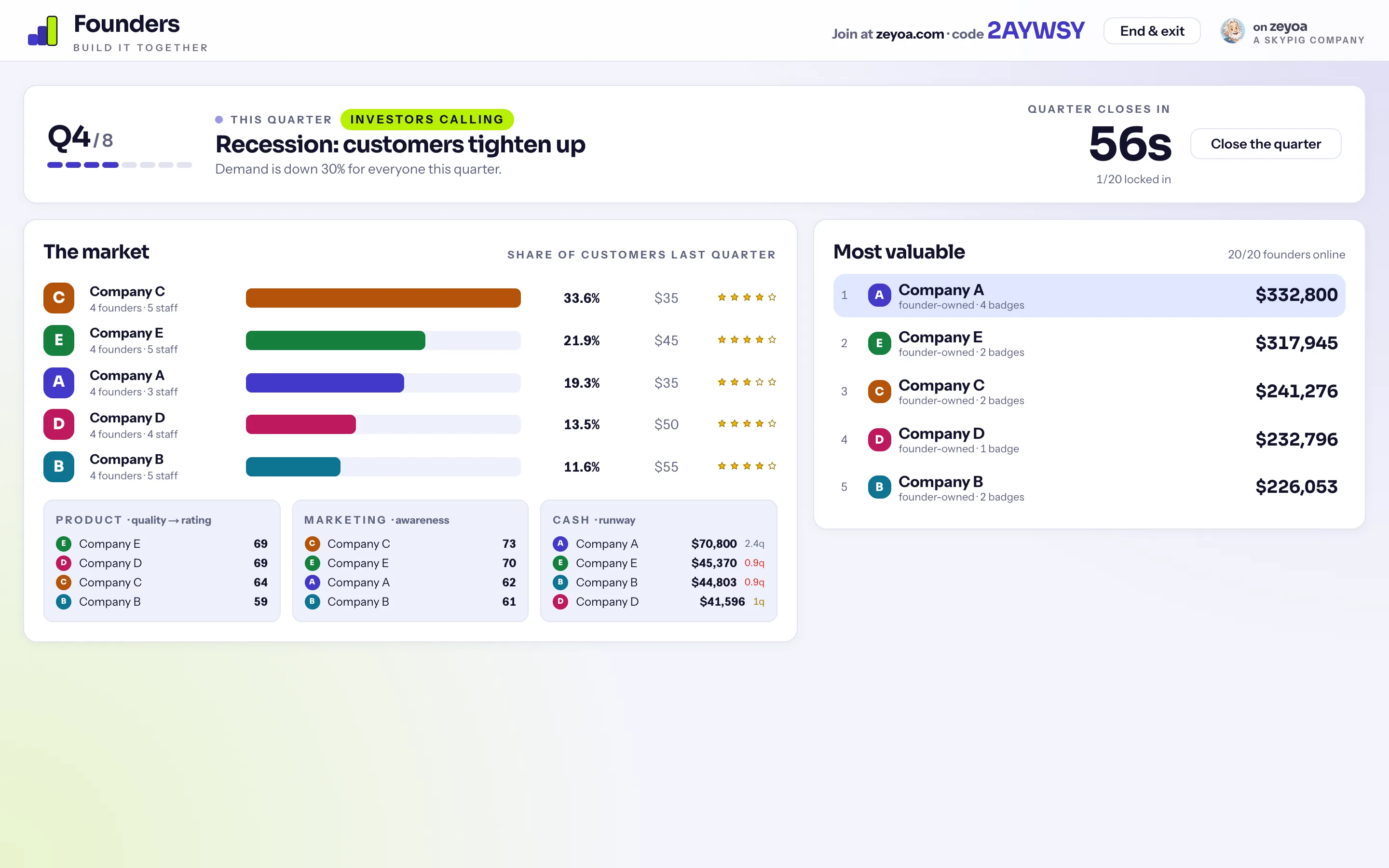Click the 20/20 founders online text
Viewport: 1389px width, 868px height.
pyautogui.click(x=1286, y=254)
